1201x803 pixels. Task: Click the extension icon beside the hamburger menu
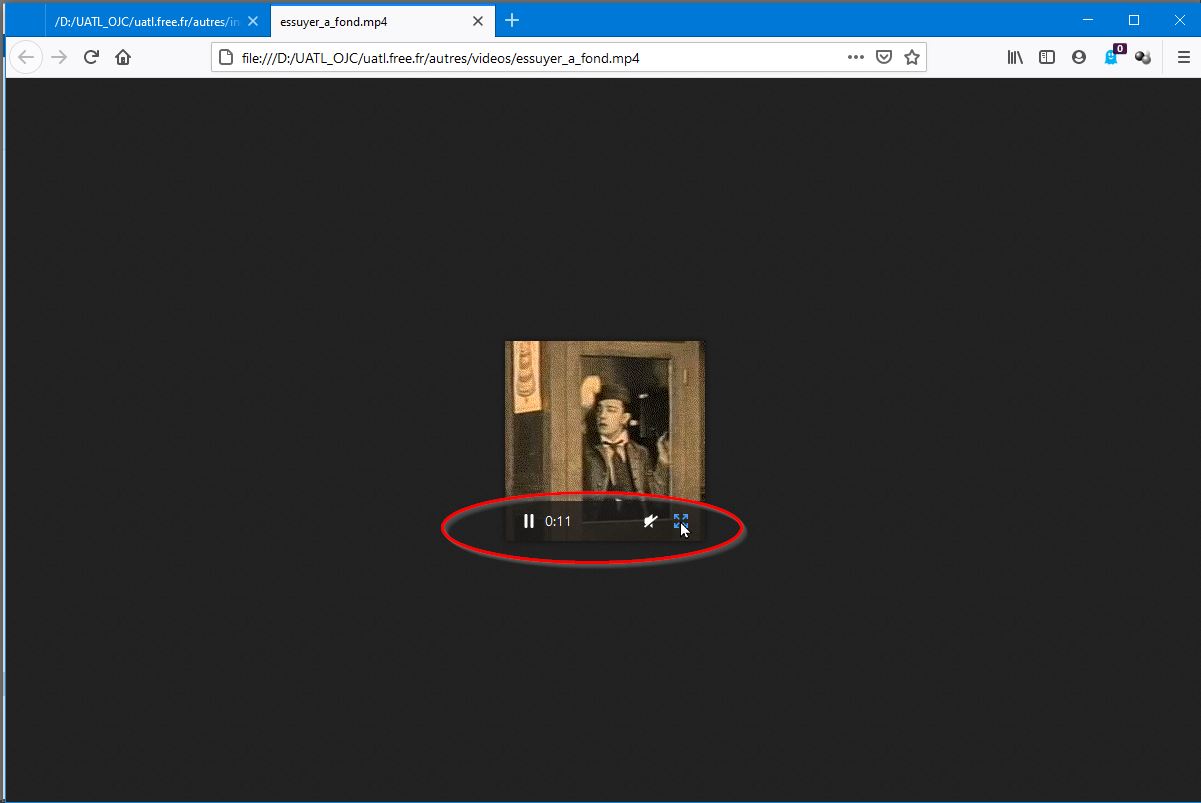(1143, 57)
